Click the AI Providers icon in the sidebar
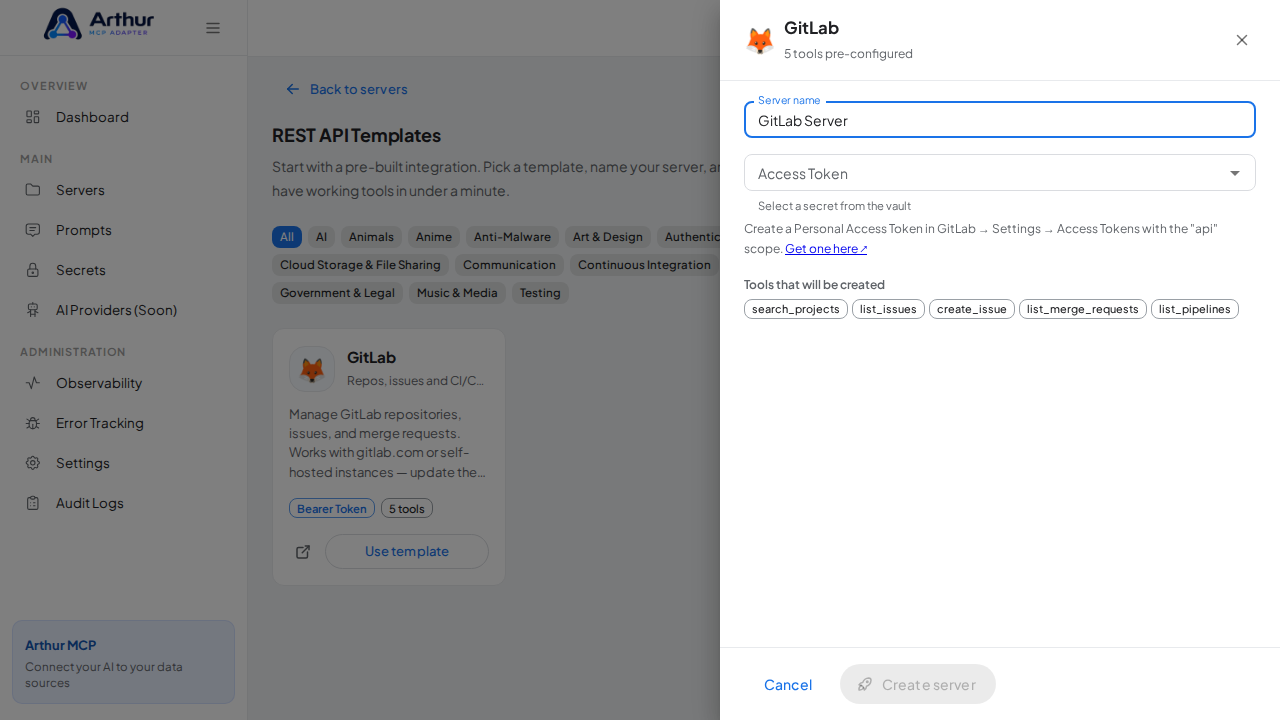This screenshot has width=1280, height=720. [33, 310]
